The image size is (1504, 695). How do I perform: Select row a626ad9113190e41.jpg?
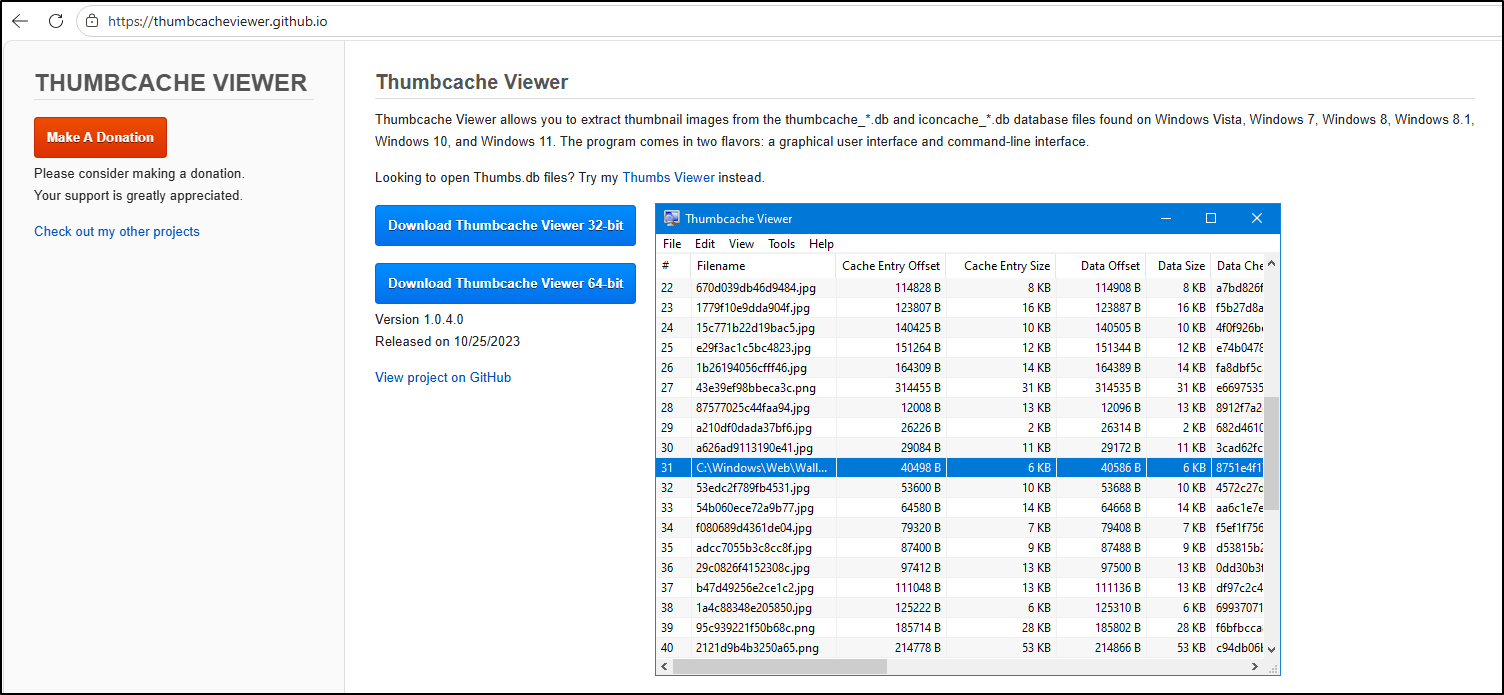pyautogui.click(x=960, y=448)
